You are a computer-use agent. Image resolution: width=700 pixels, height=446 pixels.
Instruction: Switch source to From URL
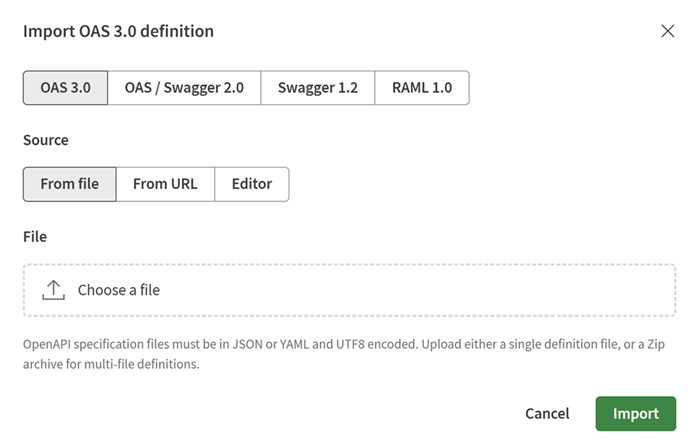[165, 184]
